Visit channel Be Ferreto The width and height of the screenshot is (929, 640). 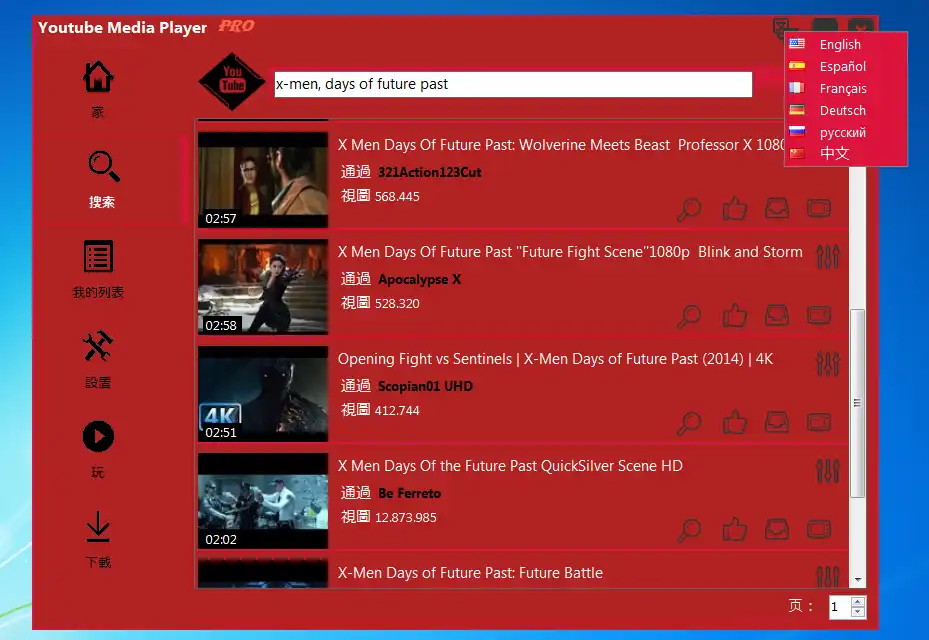[x=409, y=493]
